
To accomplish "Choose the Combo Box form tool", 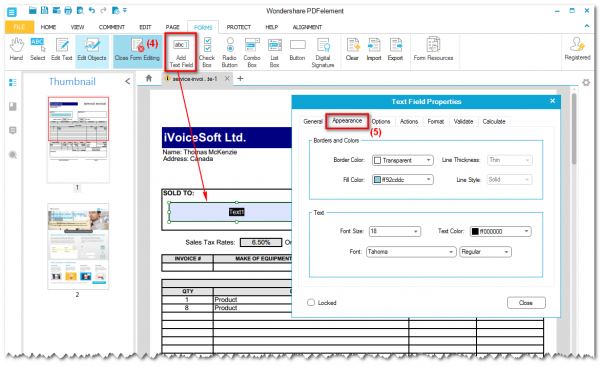I will [x=252, y=52].
